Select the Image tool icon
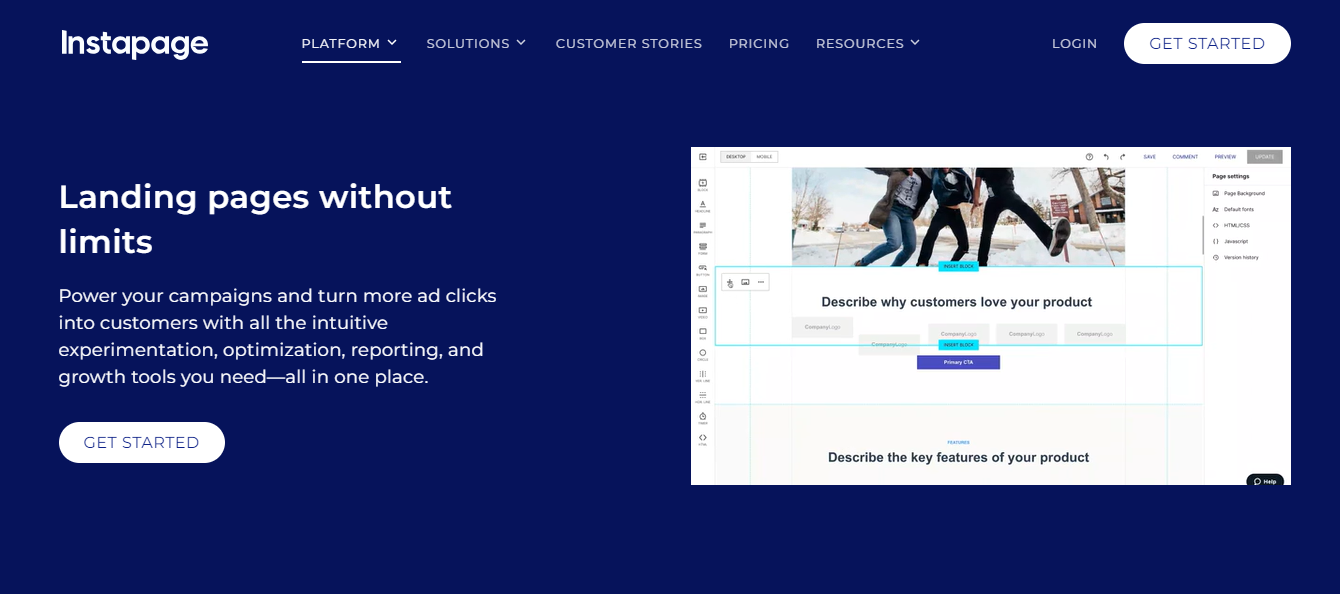This screenshot has width=1340, height=594. 703,291
